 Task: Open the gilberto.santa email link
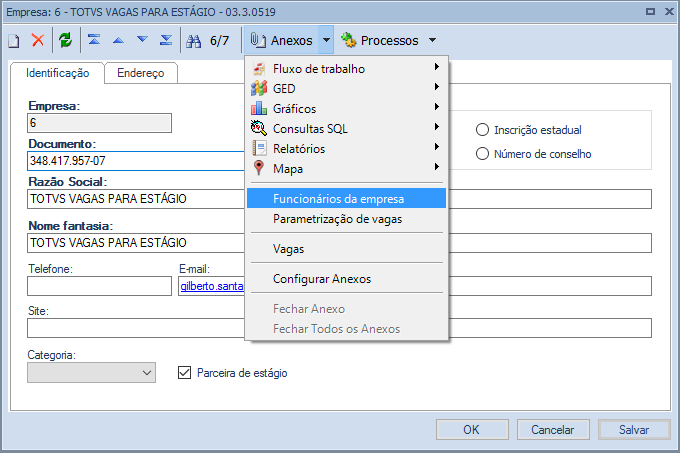point(212,286)
